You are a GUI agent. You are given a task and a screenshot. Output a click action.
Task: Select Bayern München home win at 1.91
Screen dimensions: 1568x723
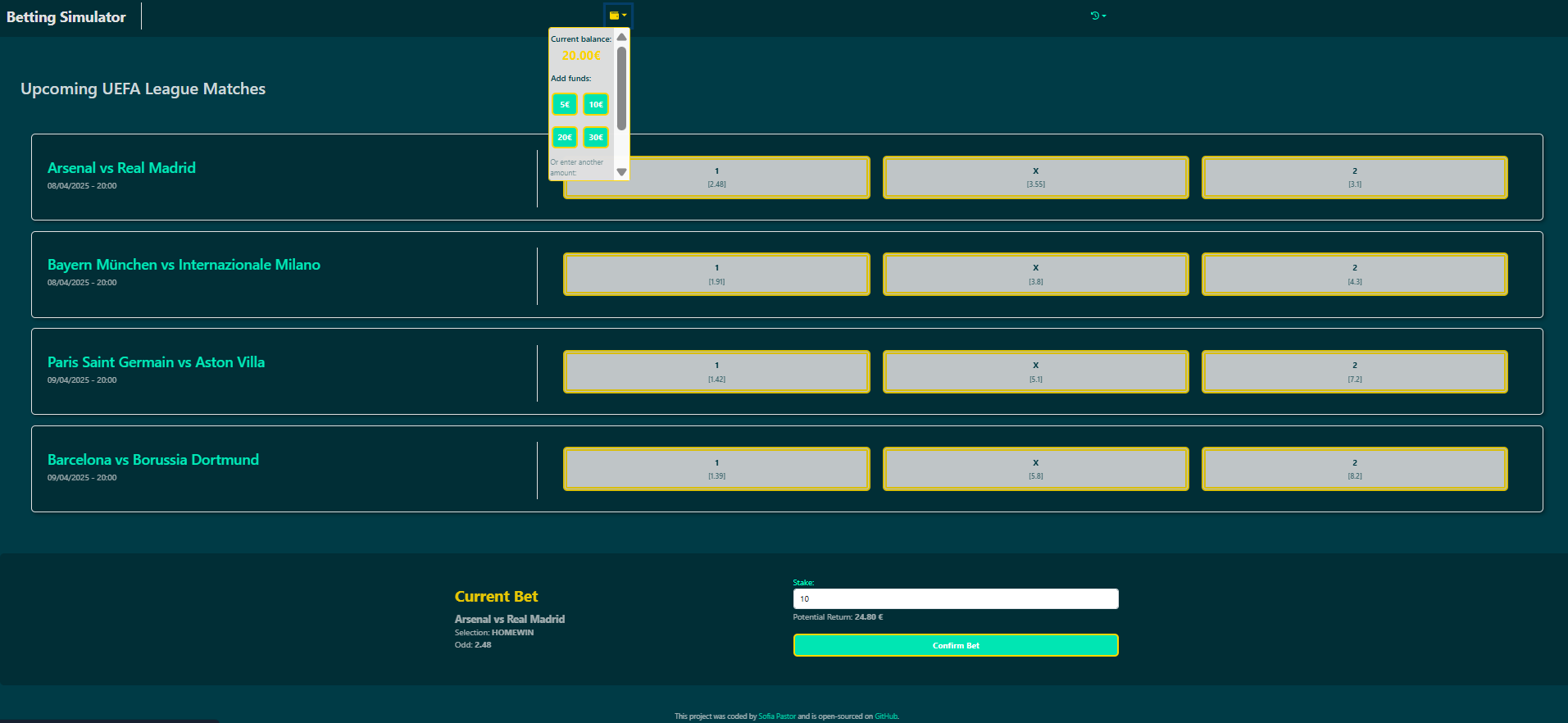[716, 275]
